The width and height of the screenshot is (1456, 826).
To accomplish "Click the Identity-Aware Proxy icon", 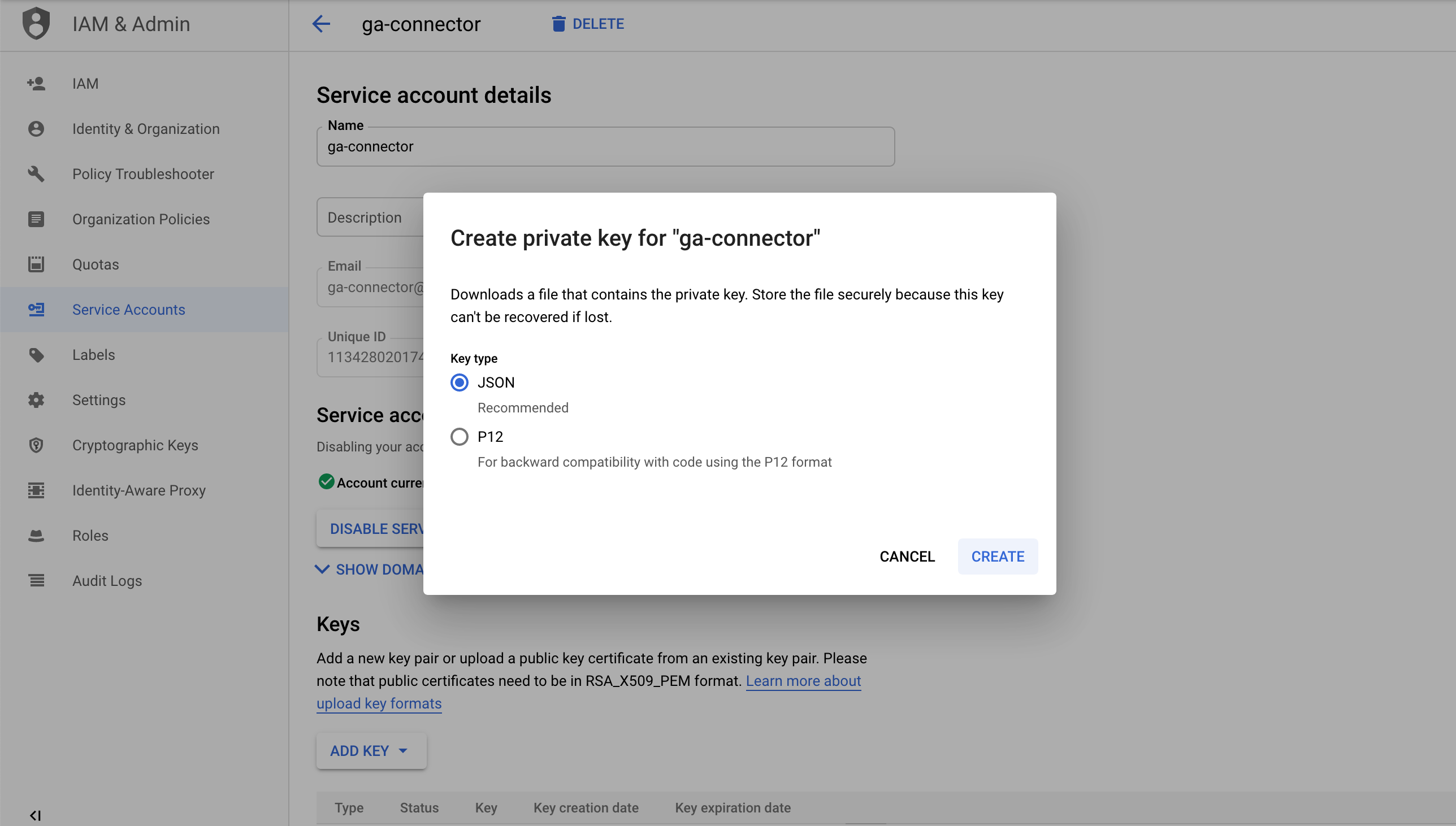I will 36,490.
